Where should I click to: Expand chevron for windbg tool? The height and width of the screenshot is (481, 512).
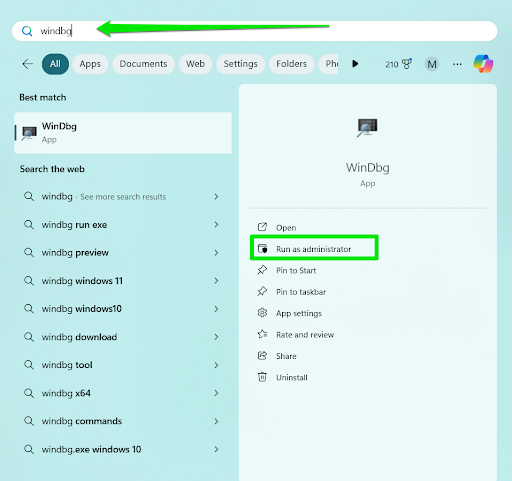point(216,365)
